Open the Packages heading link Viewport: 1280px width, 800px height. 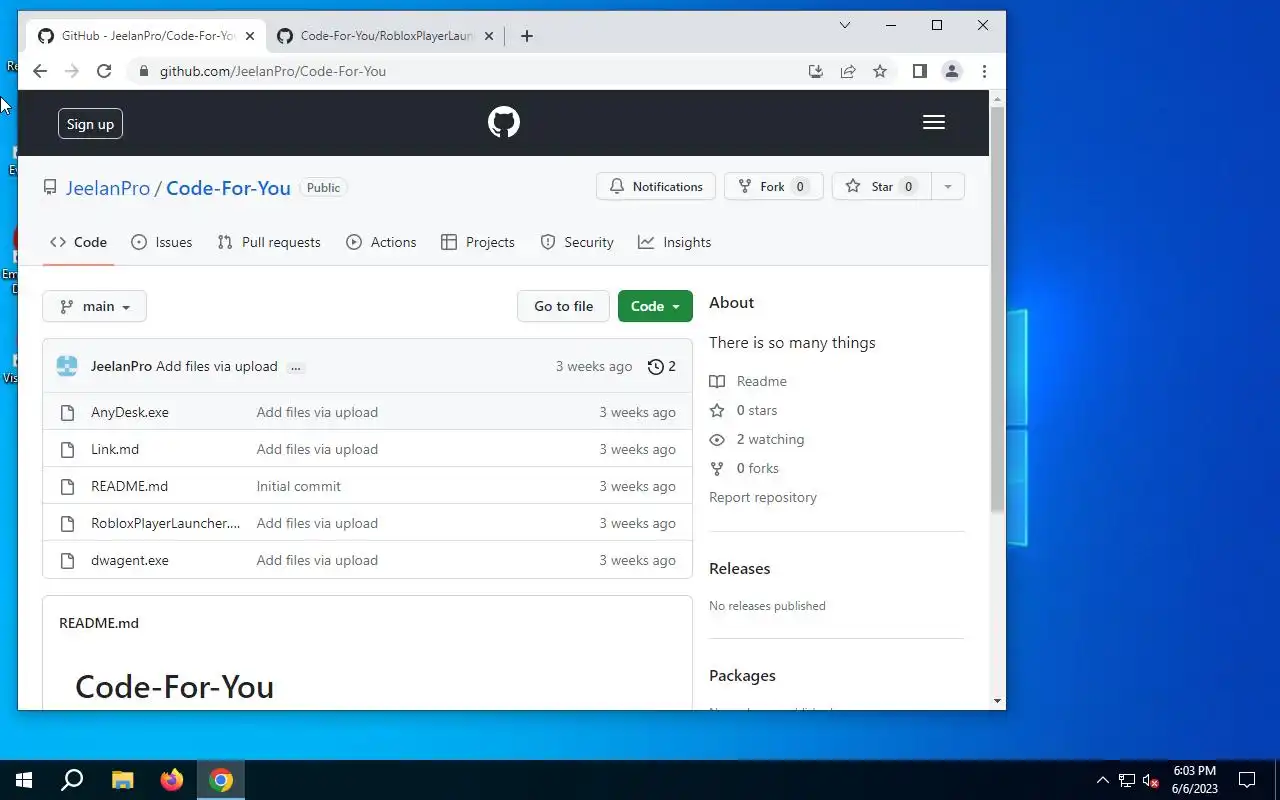point(742,675)
